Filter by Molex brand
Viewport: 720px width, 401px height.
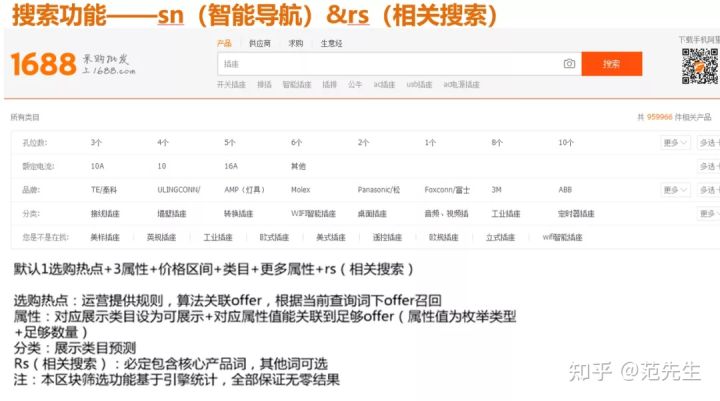click(x=301, y=190)
